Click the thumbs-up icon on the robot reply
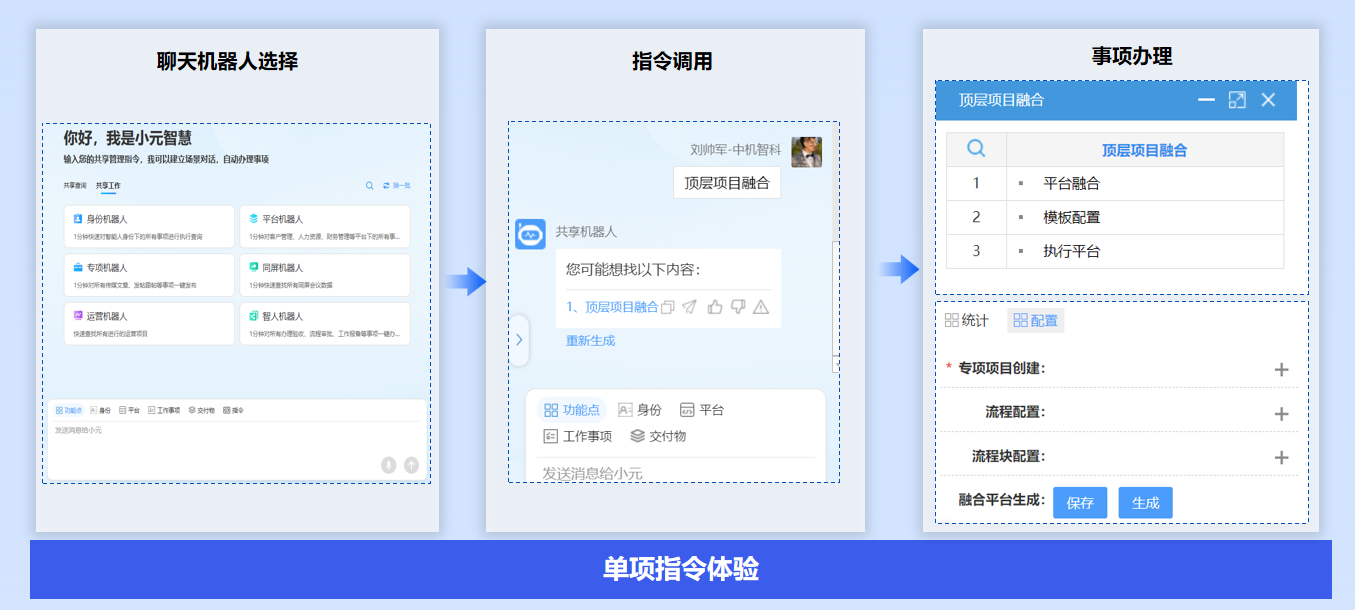The image size is (1355, 610). coord(714,307)
